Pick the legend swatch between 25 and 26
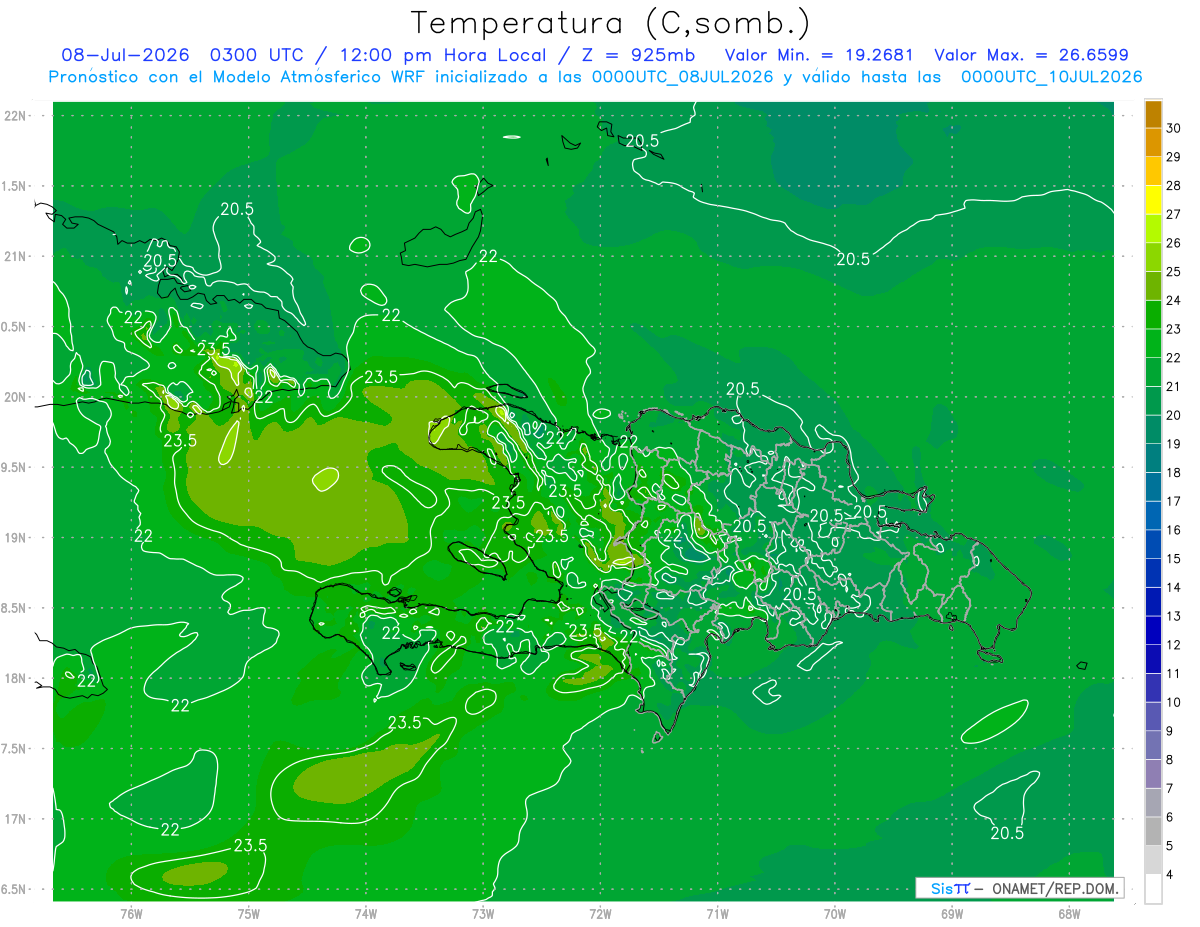Viewport: 1200px width, 927px height. coord(1153,258)
